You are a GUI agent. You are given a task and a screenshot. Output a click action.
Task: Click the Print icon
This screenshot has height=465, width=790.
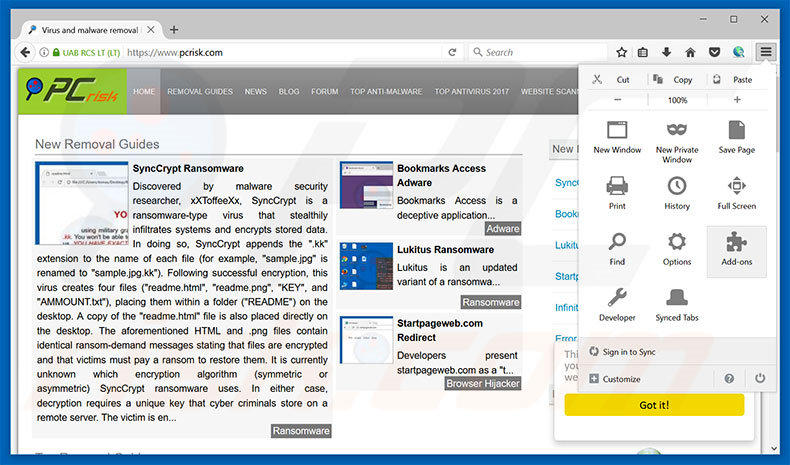(617, 186)
